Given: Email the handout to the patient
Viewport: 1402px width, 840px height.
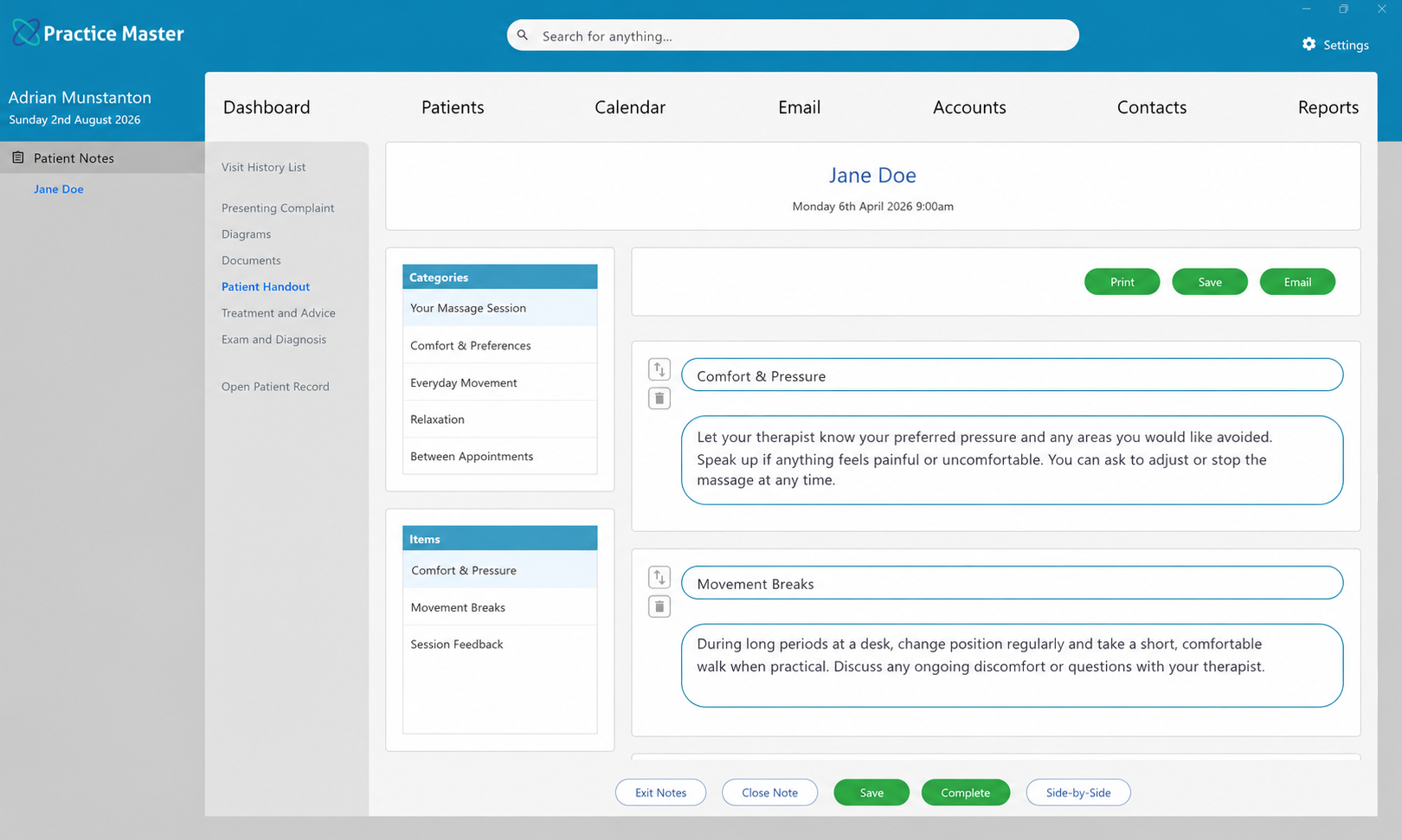Looking at the screenshot, I should (x=1297, y=282).
